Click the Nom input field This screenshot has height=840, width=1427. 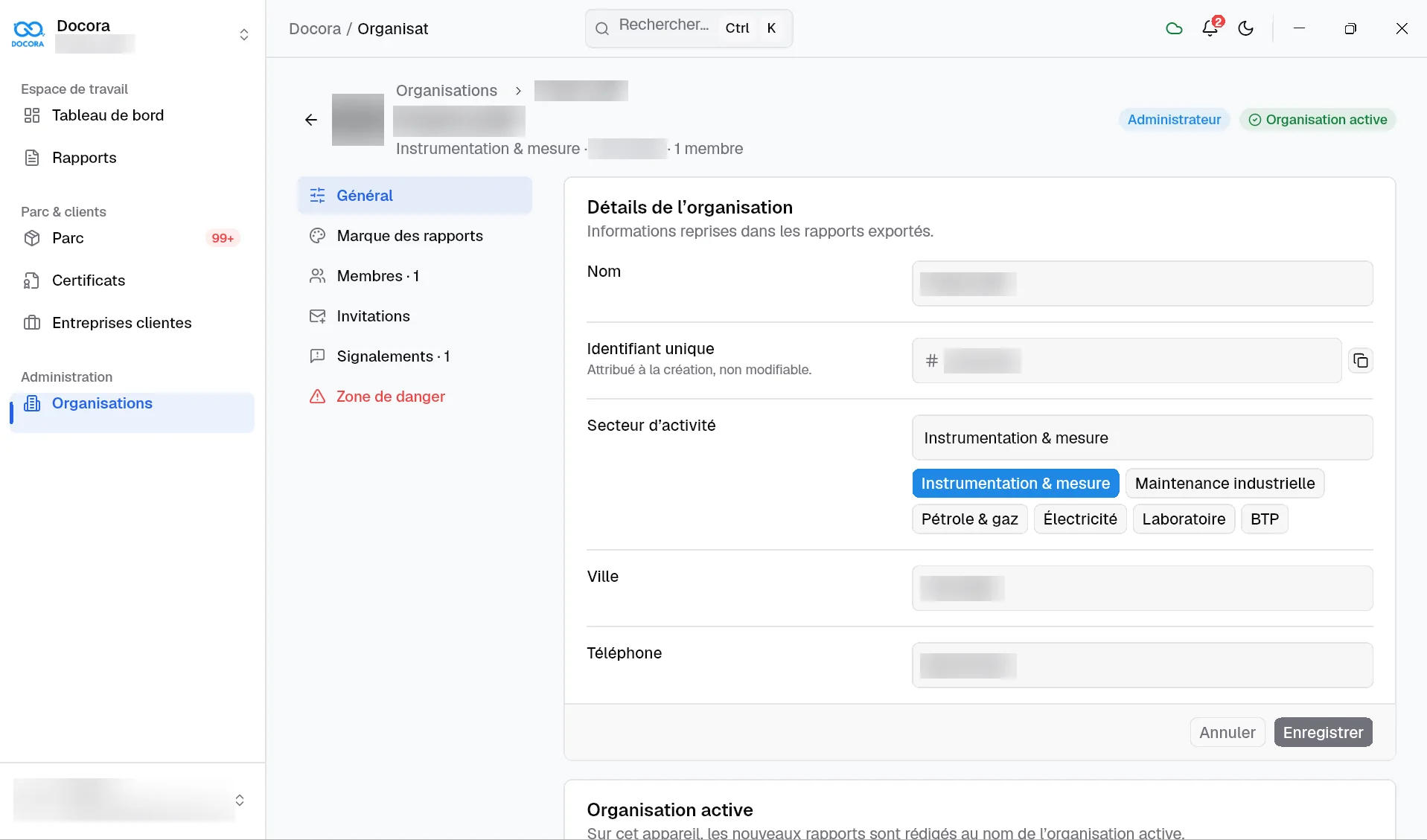1142,283
